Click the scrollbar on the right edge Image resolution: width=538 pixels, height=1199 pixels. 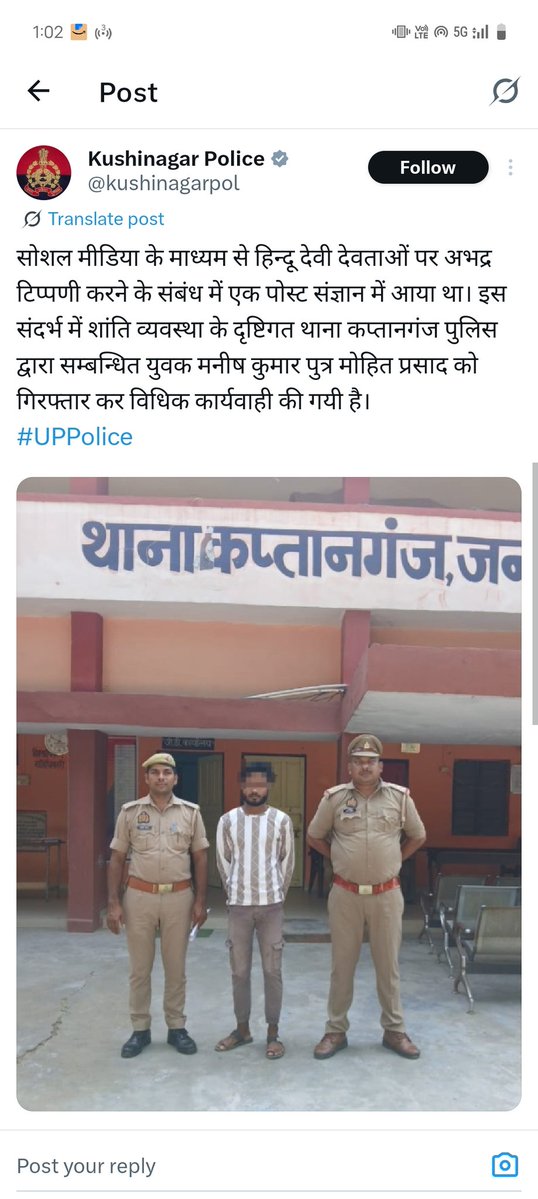(534, 593)
